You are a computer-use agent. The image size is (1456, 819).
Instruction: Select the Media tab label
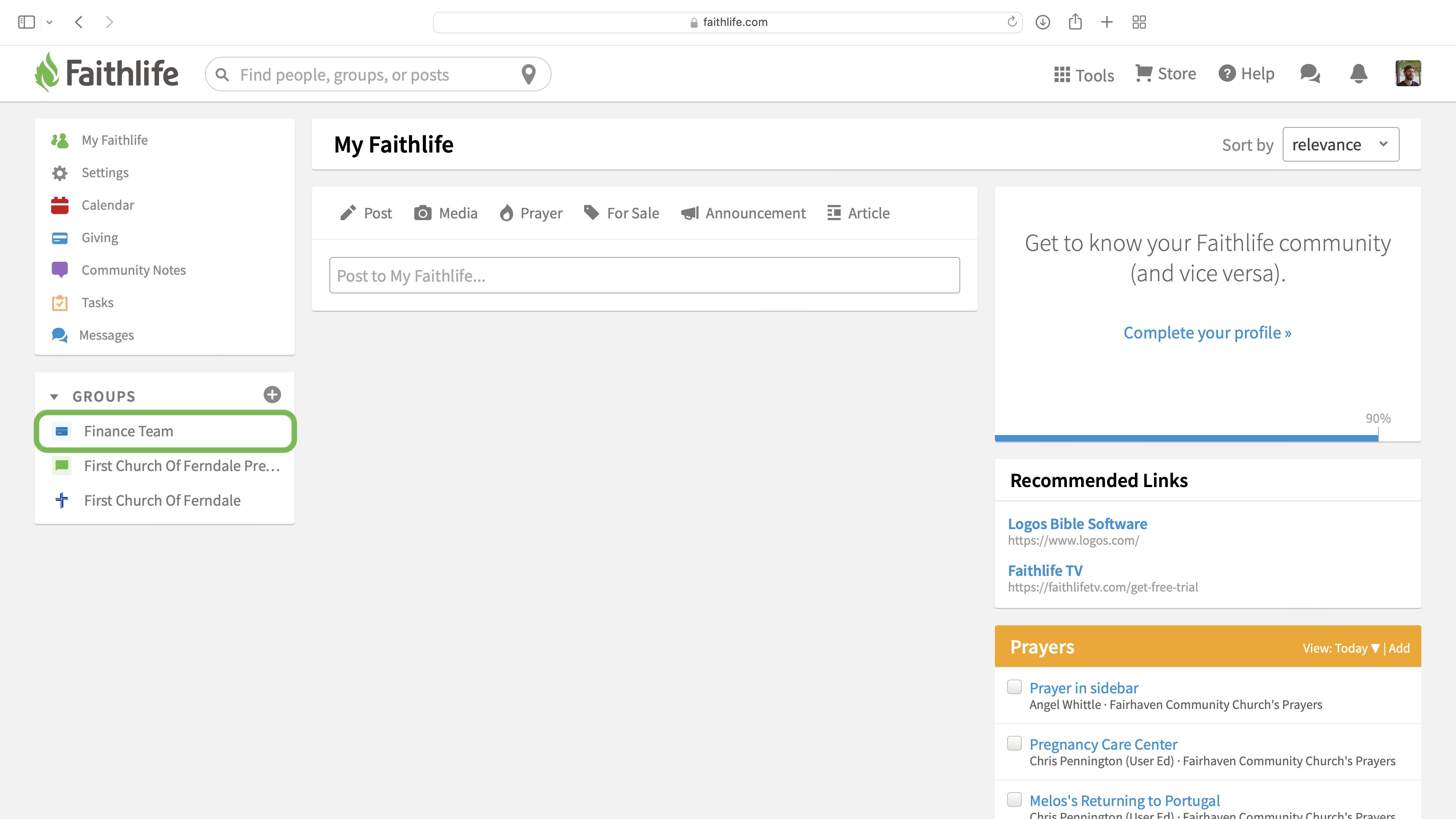(458, 213)
